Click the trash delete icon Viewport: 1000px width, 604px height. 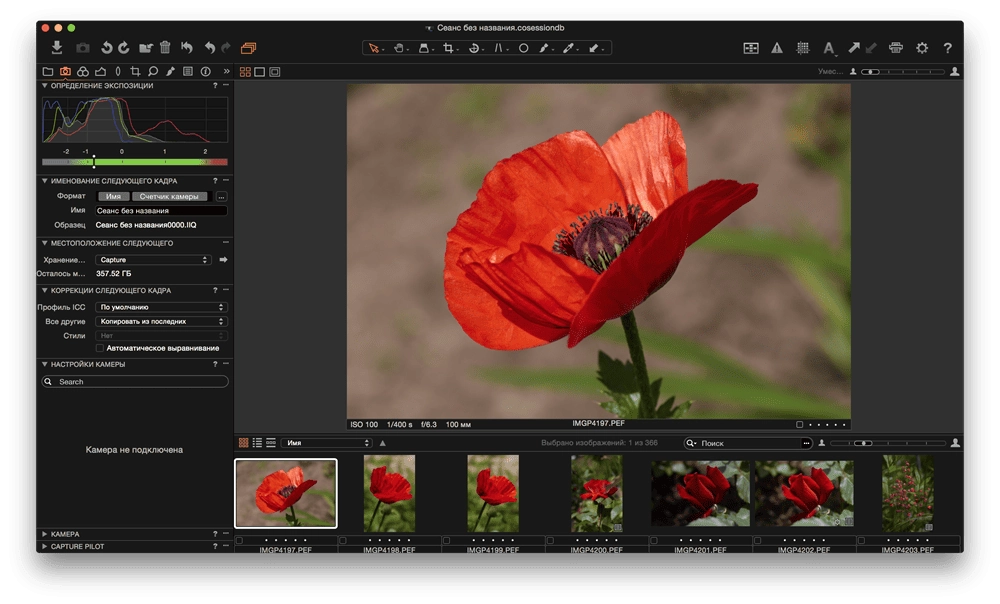[165, 47]
